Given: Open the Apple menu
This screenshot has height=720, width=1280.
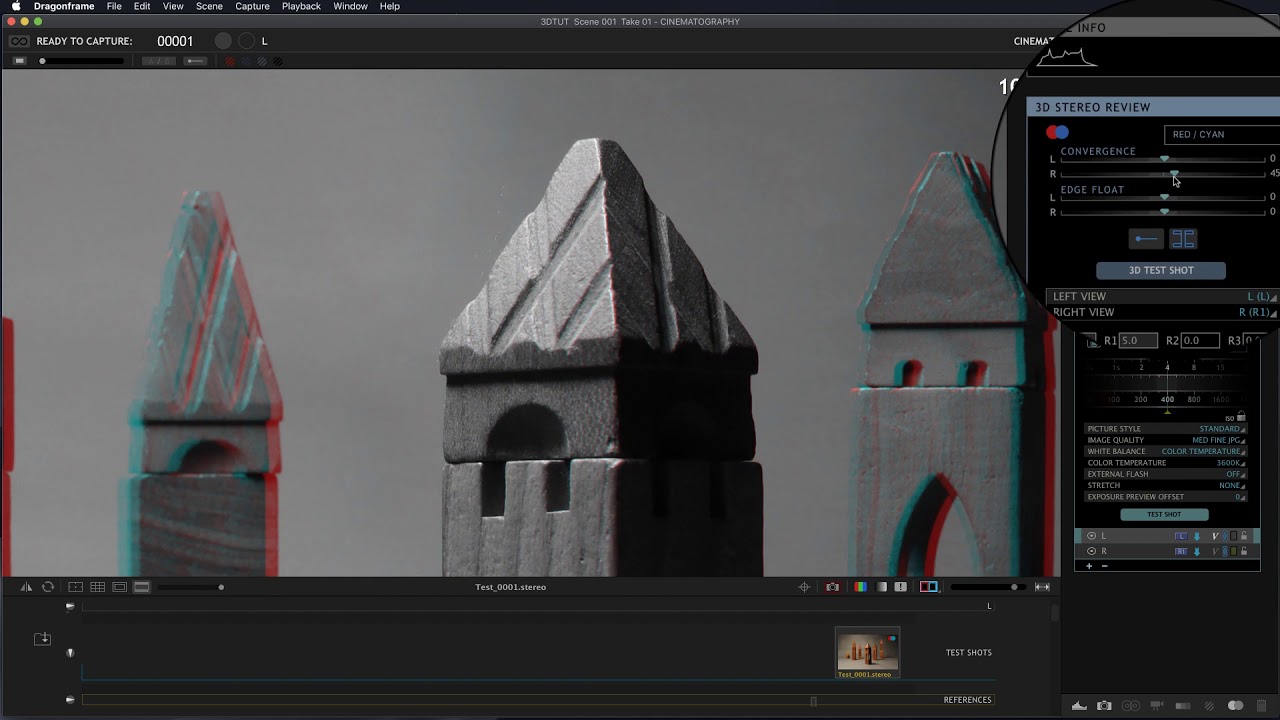Looking at the screenshot, I should [x=16, y=6].
